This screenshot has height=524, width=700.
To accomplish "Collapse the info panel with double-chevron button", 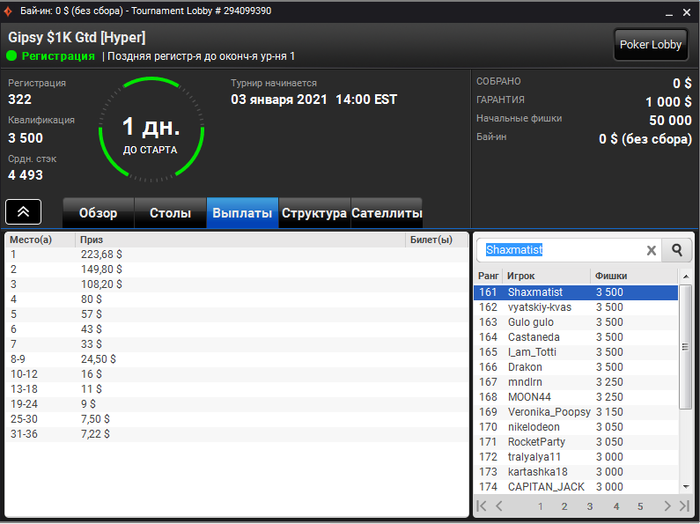I will coord(23,212).
